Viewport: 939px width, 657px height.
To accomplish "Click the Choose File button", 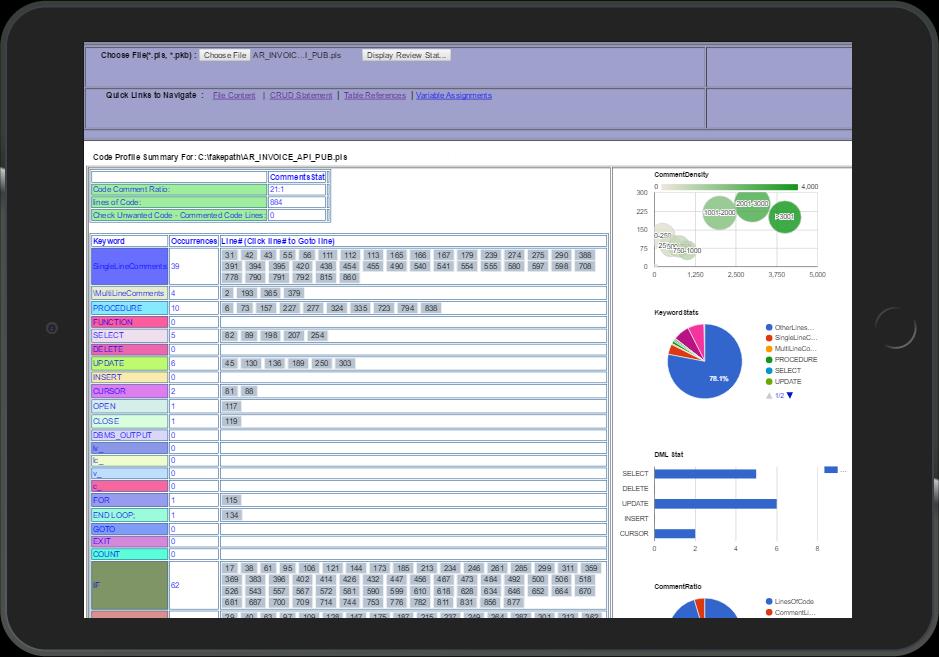I will pos(225,55).
